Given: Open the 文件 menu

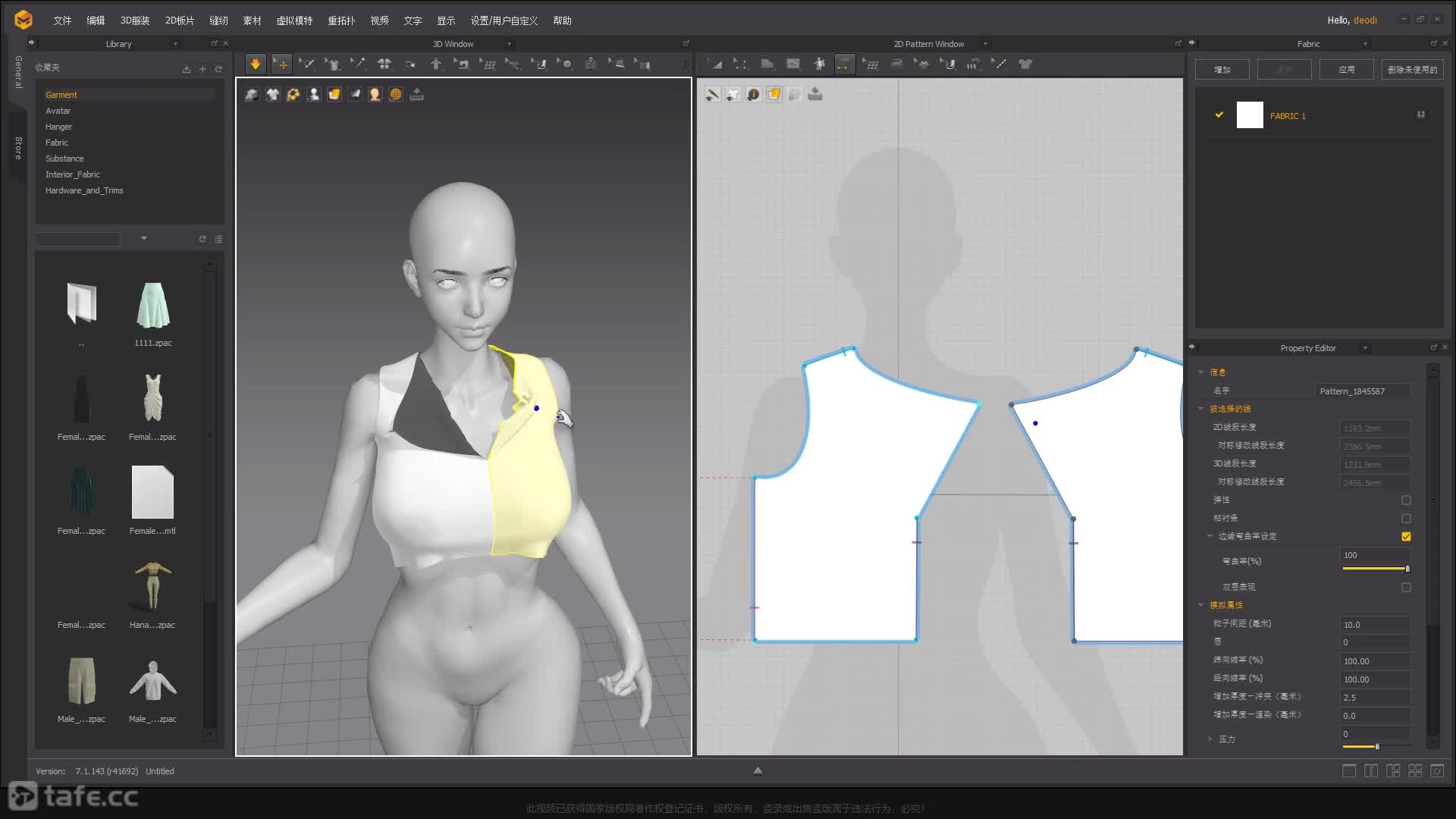Looking at the screenshot, I should click(x=62, y=20).
